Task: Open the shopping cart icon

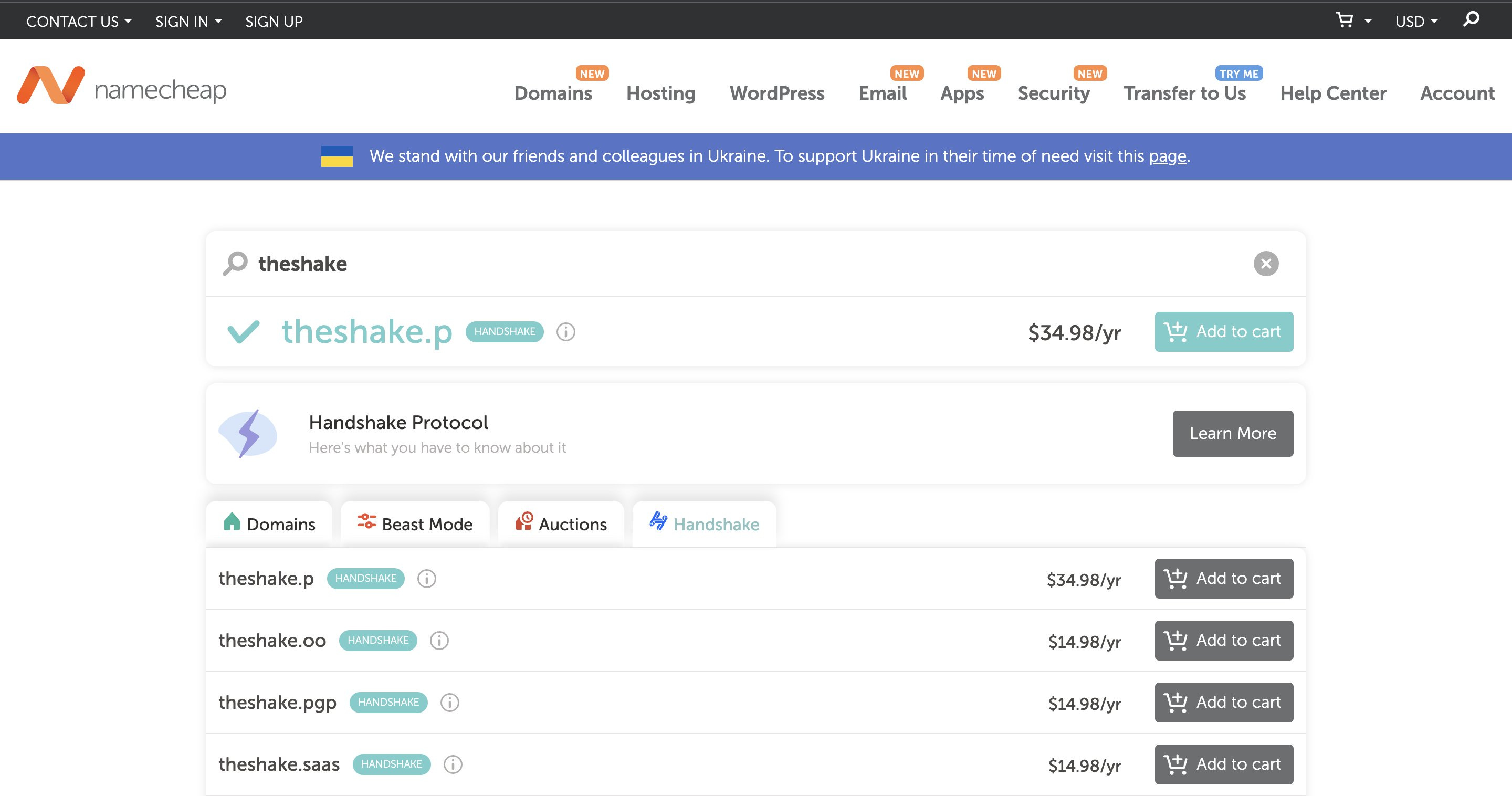Action: 1344,20
